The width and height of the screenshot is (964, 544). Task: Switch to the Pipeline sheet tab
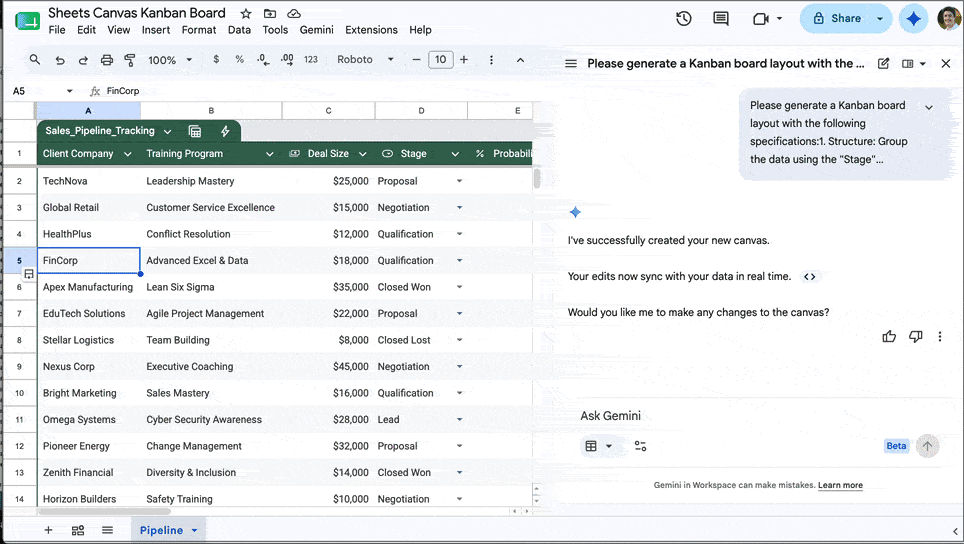[x=161, y=530]
